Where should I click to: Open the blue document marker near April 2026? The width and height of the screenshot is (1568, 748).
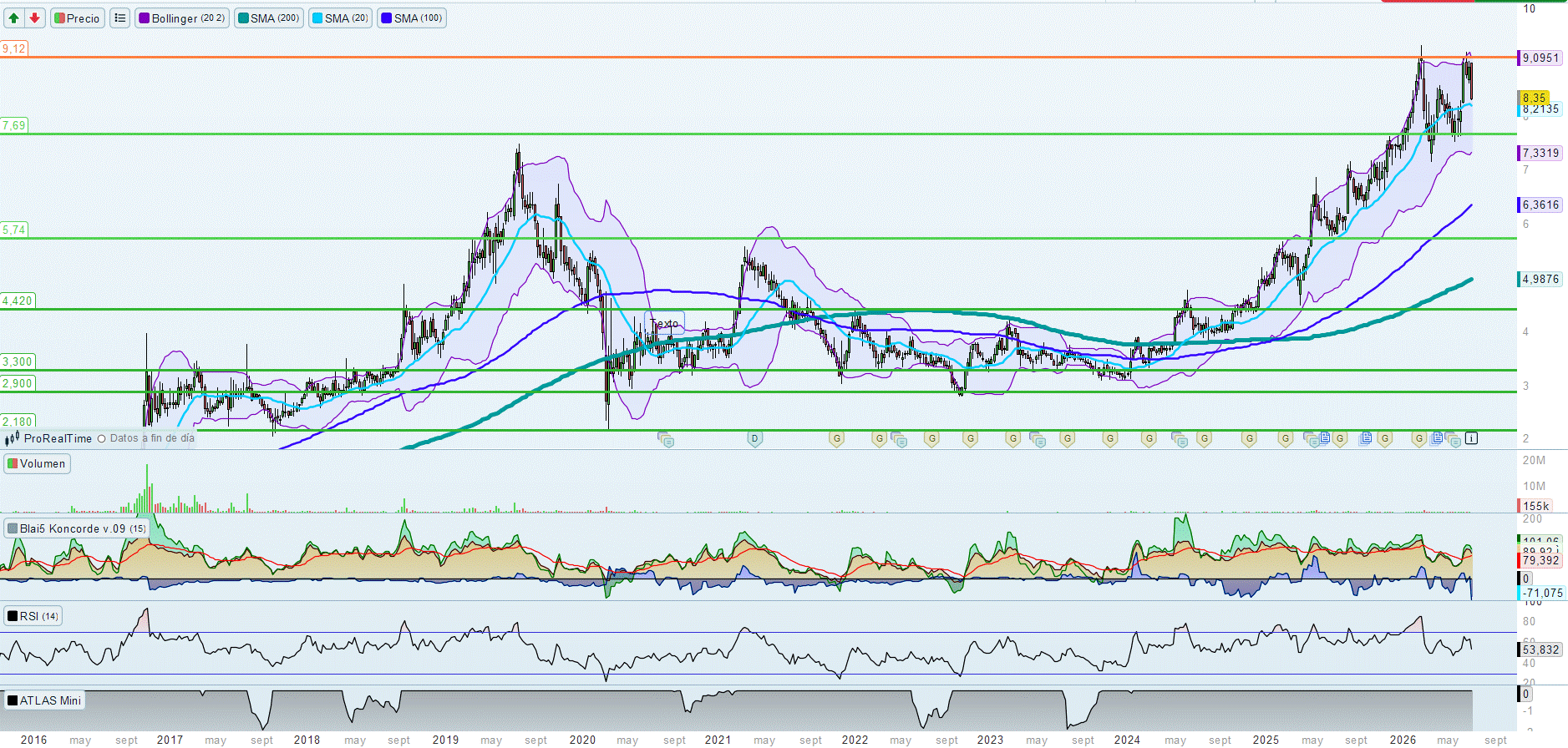click(x=1437, y=437)
